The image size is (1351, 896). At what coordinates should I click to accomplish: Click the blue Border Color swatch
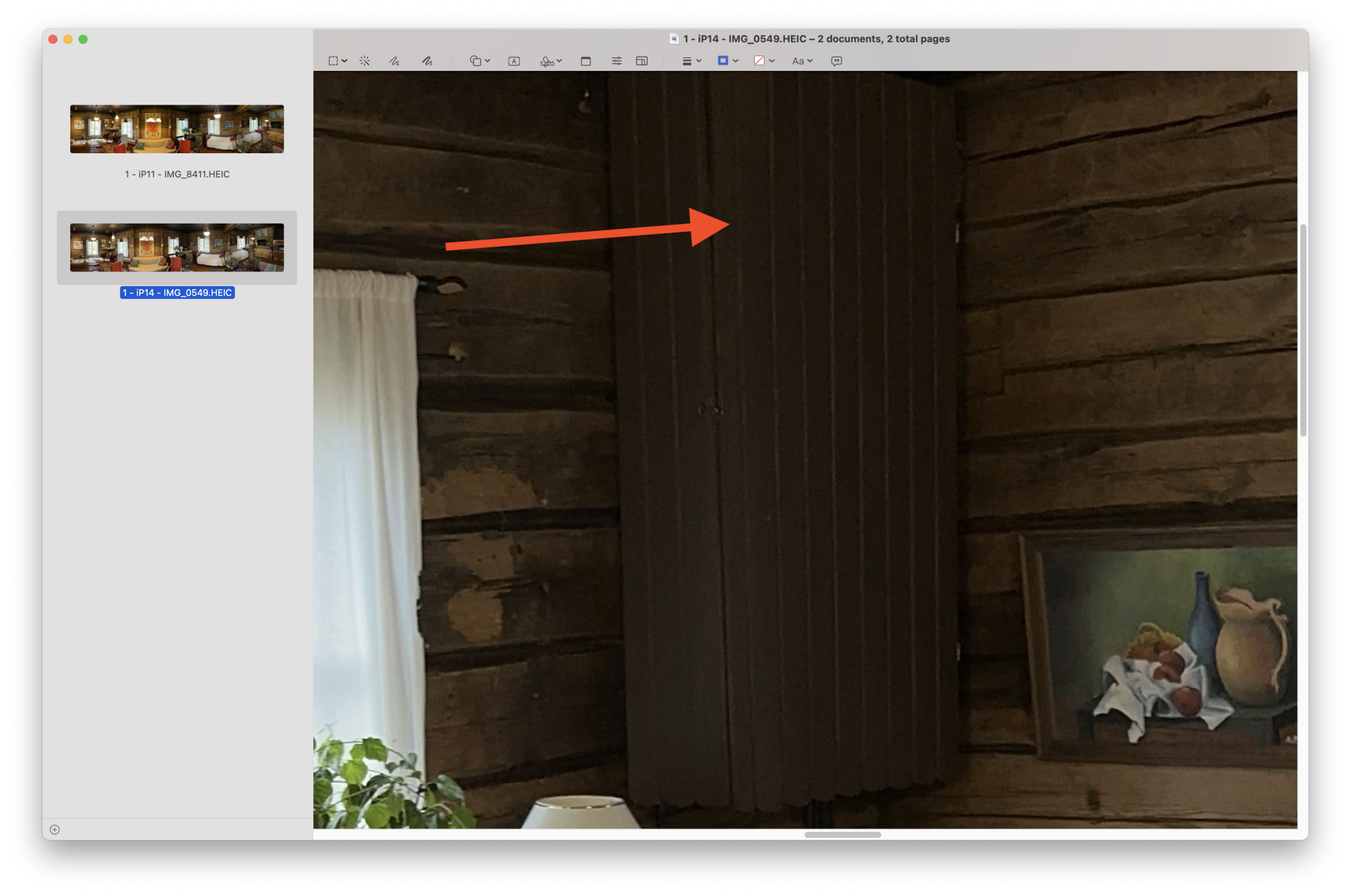tap(723, 61)
